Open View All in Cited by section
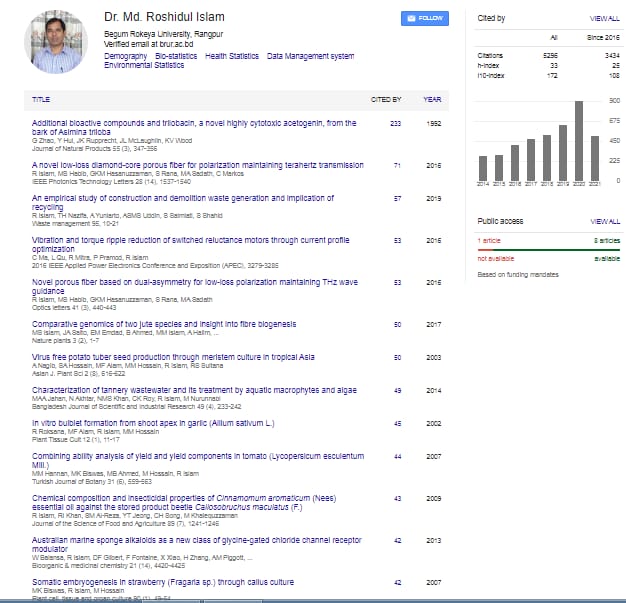Viewport: 626px width, 603px height. click(x=606, y=18)
